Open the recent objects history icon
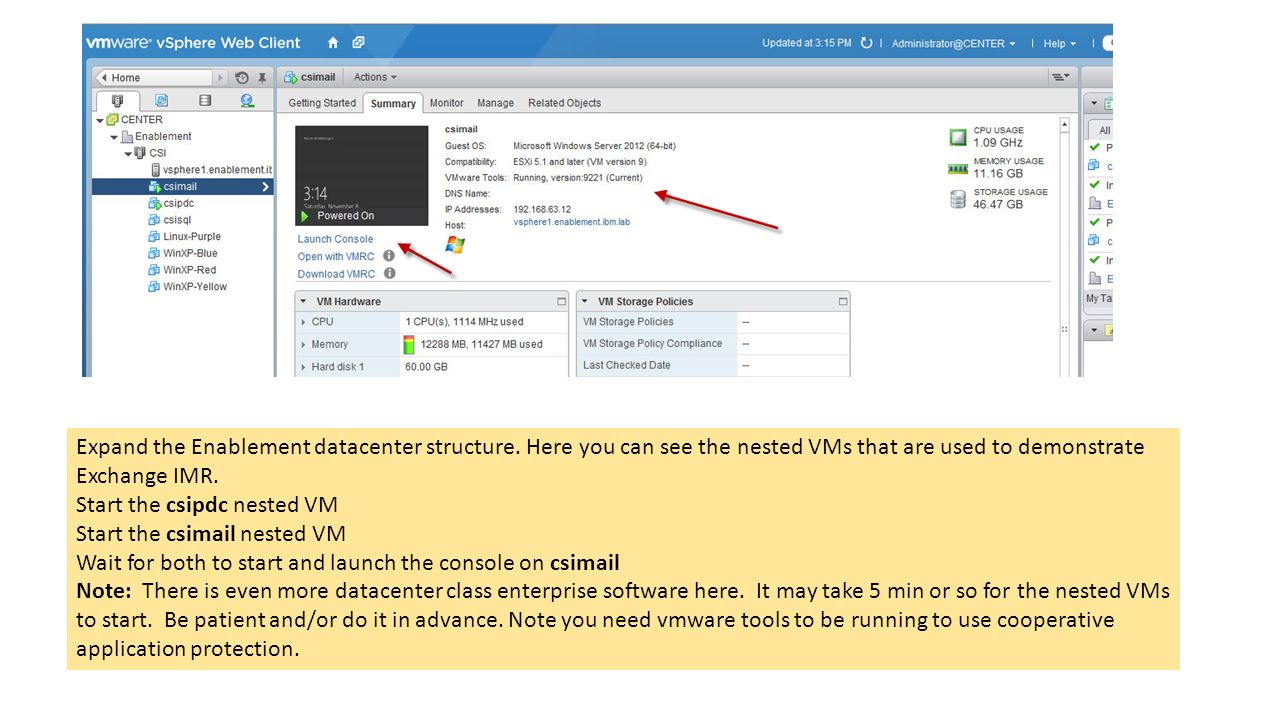 pyautogui.click(x=242, y=77)
